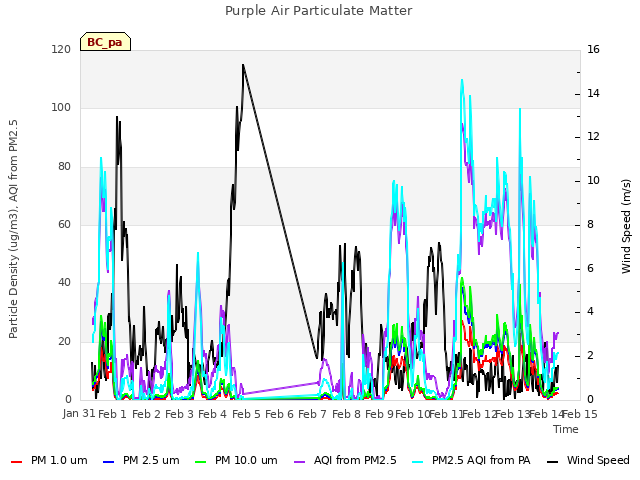
Task: Click the Particle Density y-axis label
Action: (13, 229)
